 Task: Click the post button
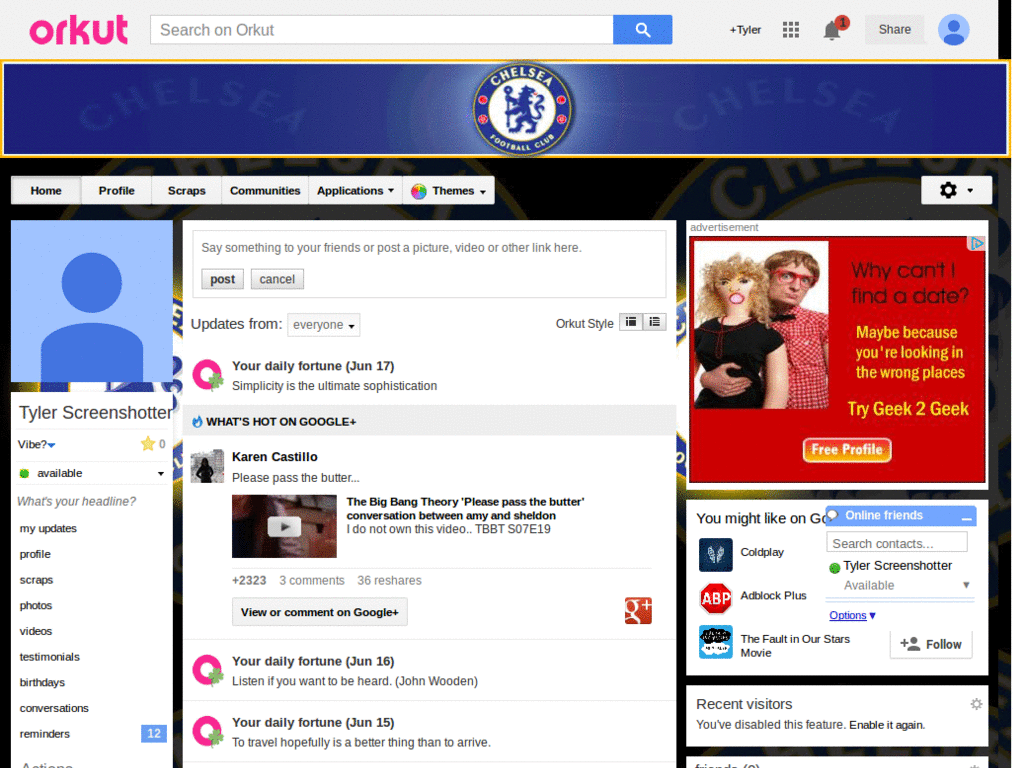pyautogui.click(x=222, y=279)
